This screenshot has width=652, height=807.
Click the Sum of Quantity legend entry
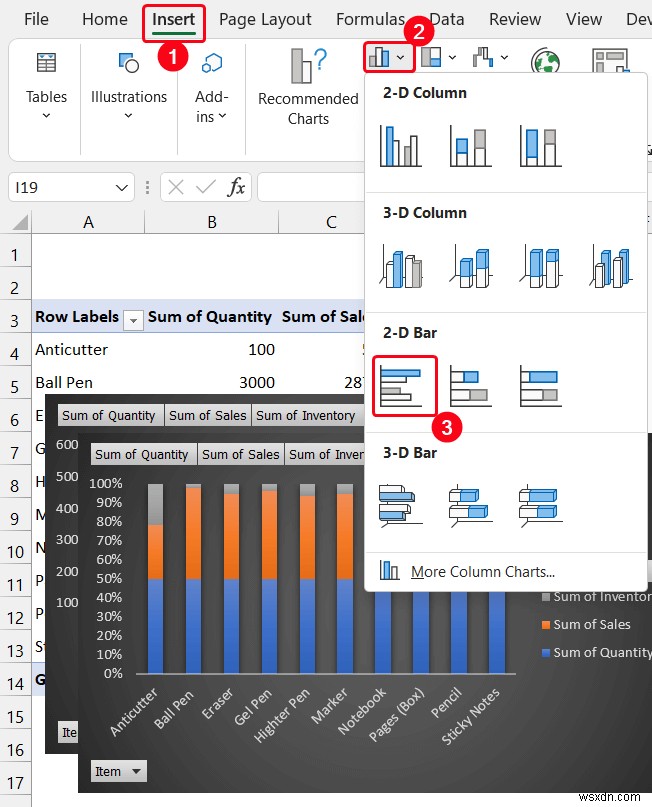coord(597,652)
